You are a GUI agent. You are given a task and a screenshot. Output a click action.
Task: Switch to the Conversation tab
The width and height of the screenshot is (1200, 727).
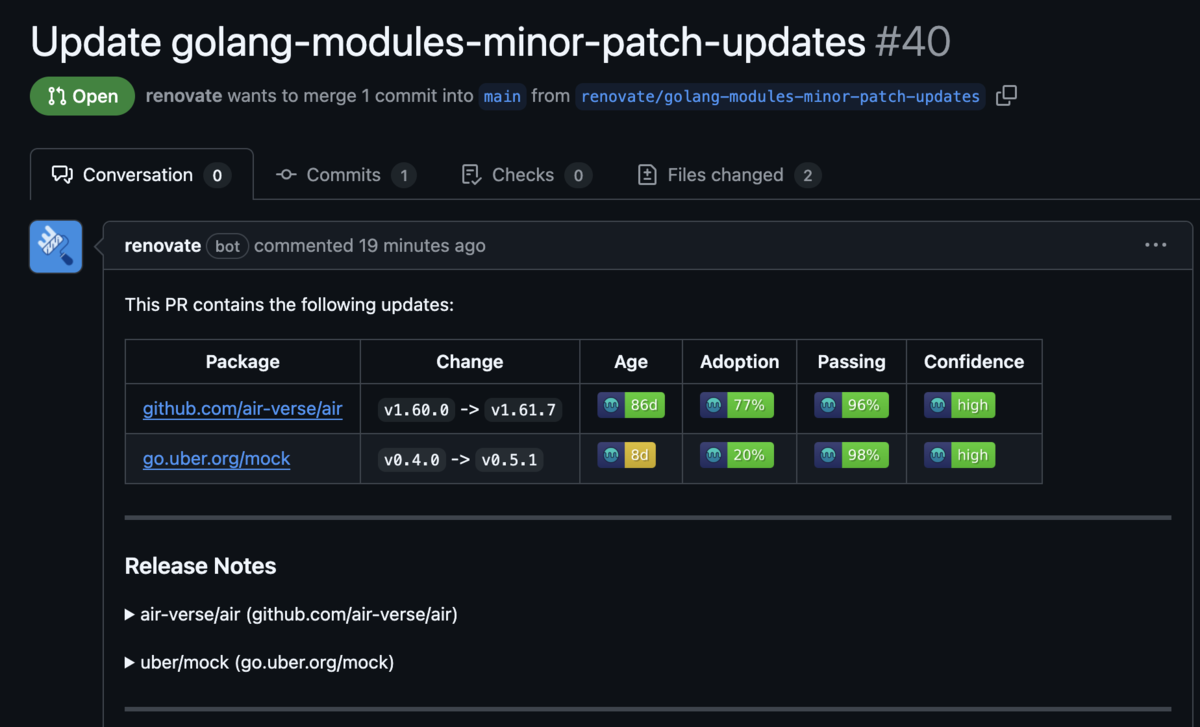[x=141, y=175]
